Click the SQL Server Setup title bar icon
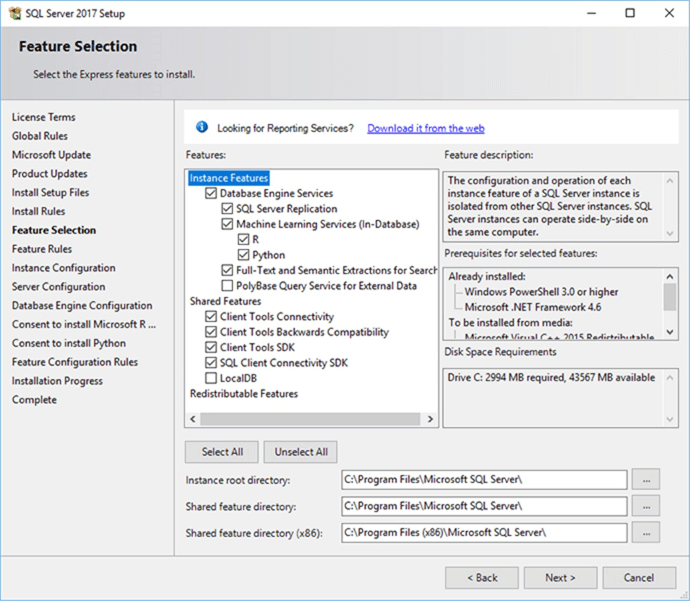The height and width of the screenshot is (601, 690). 17,14
